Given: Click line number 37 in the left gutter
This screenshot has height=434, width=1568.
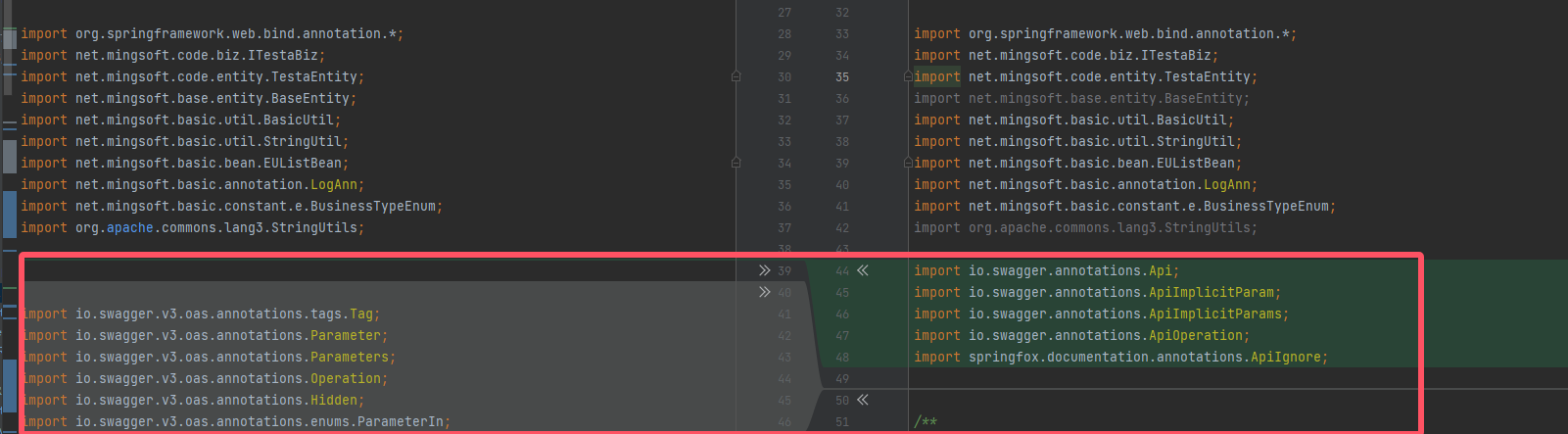Looking at the screenshot, I should click(784, 227).
